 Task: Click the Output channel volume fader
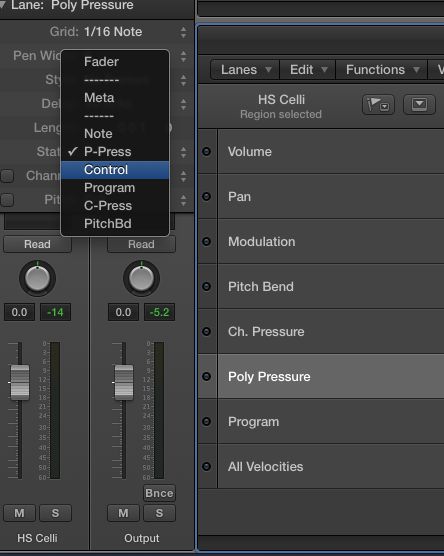click(124, 382)
